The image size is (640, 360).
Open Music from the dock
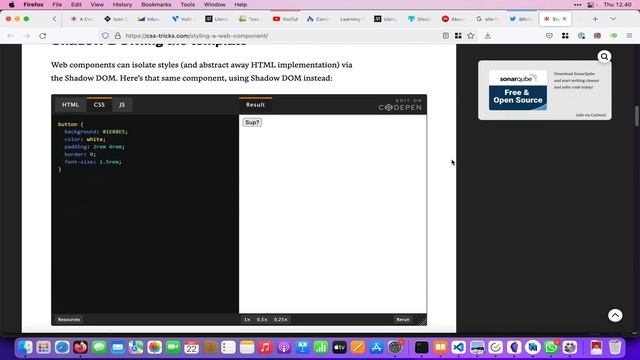click(265, 347)
